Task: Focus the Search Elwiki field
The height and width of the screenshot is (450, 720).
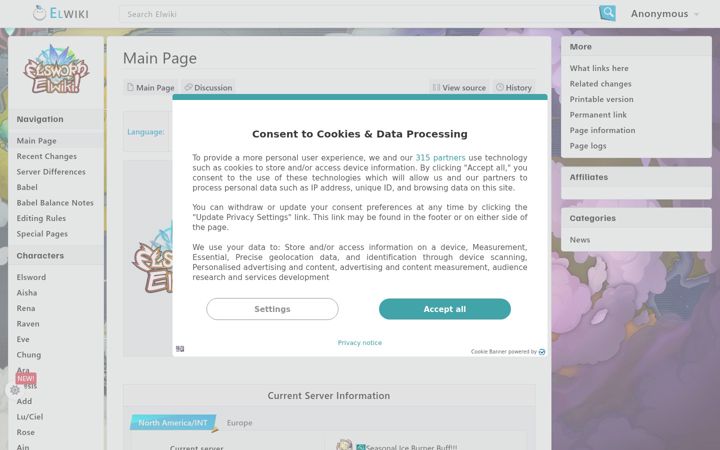Action: (358, 14)
